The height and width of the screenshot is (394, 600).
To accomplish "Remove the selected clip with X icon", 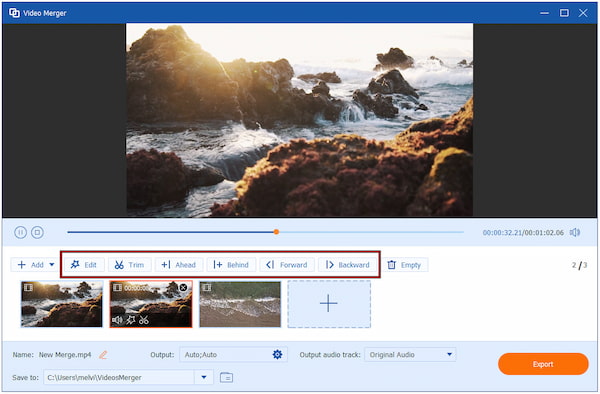I will coord(184,287).
